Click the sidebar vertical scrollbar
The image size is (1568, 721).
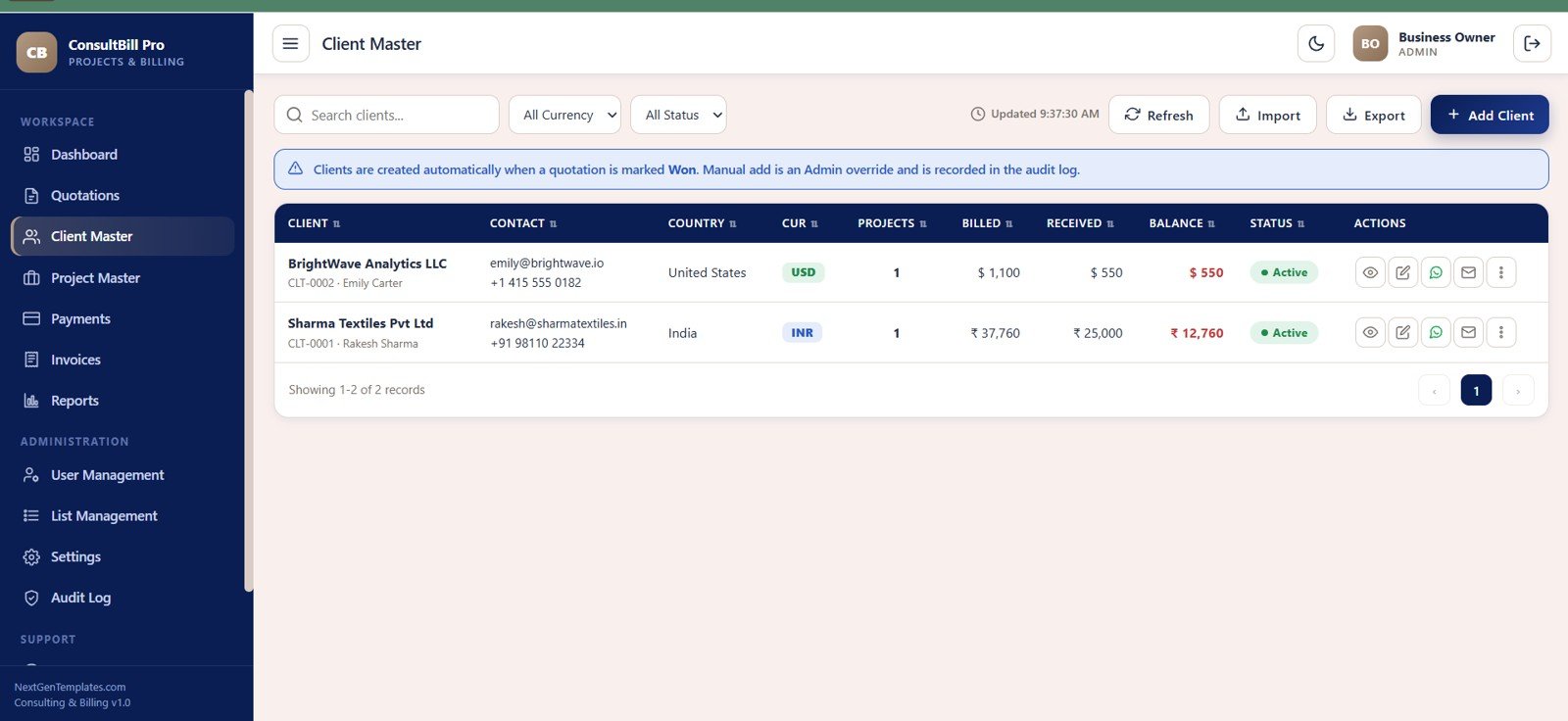(x=249, y=341)
